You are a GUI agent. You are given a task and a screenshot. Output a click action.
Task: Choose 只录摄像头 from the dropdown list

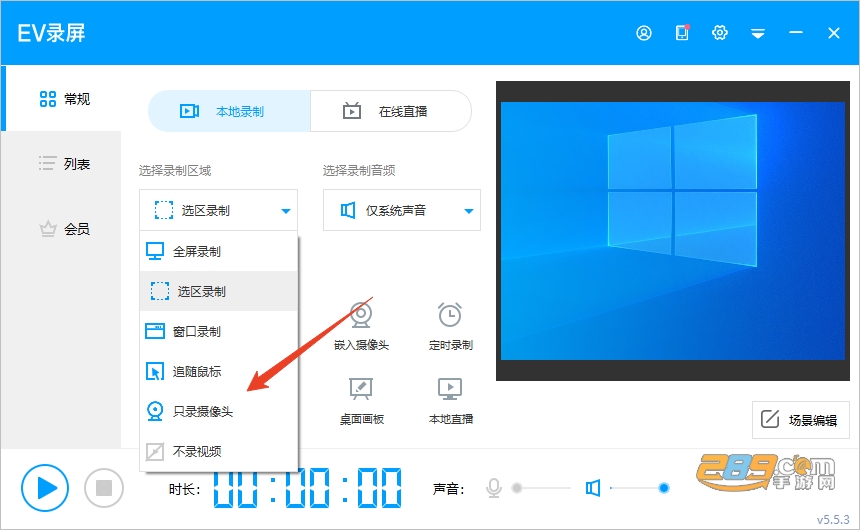(219, 411)
